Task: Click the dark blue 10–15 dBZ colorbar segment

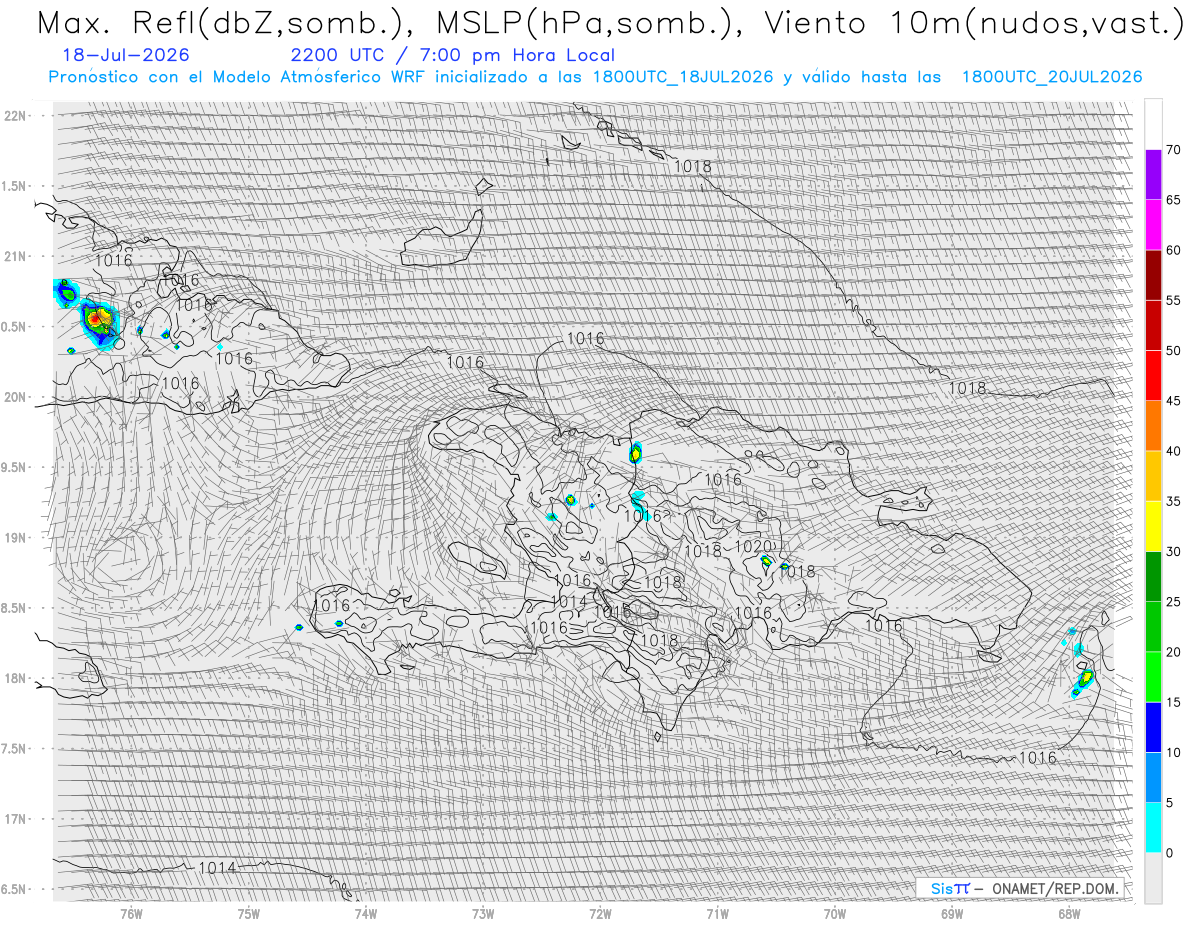Action: coord(1153,727)
